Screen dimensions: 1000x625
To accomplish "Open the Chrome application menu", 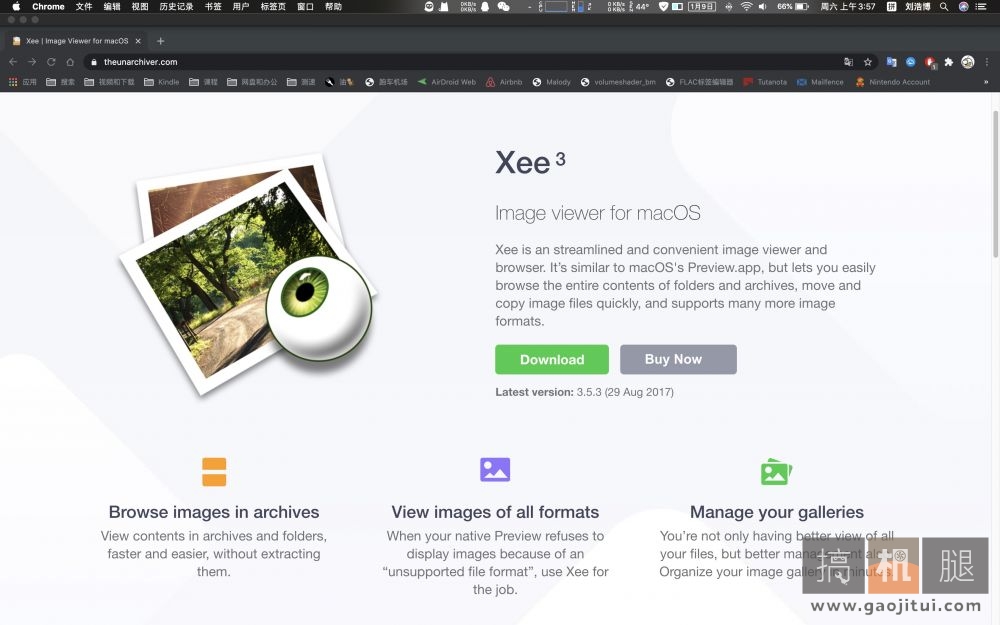I will (x=48, y=6).
